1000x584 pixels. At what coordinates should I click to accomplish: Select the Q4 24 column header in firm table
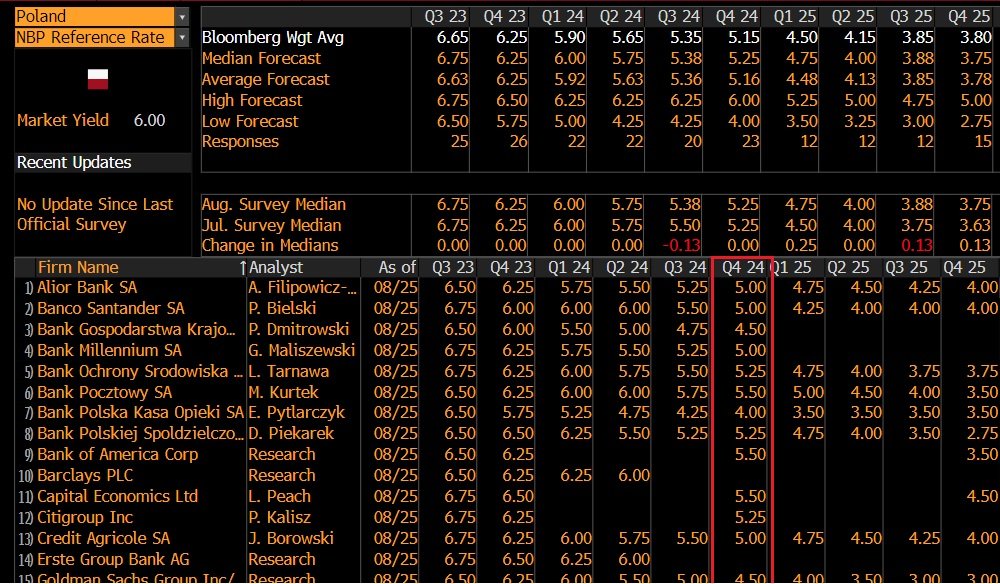(742, 267)
